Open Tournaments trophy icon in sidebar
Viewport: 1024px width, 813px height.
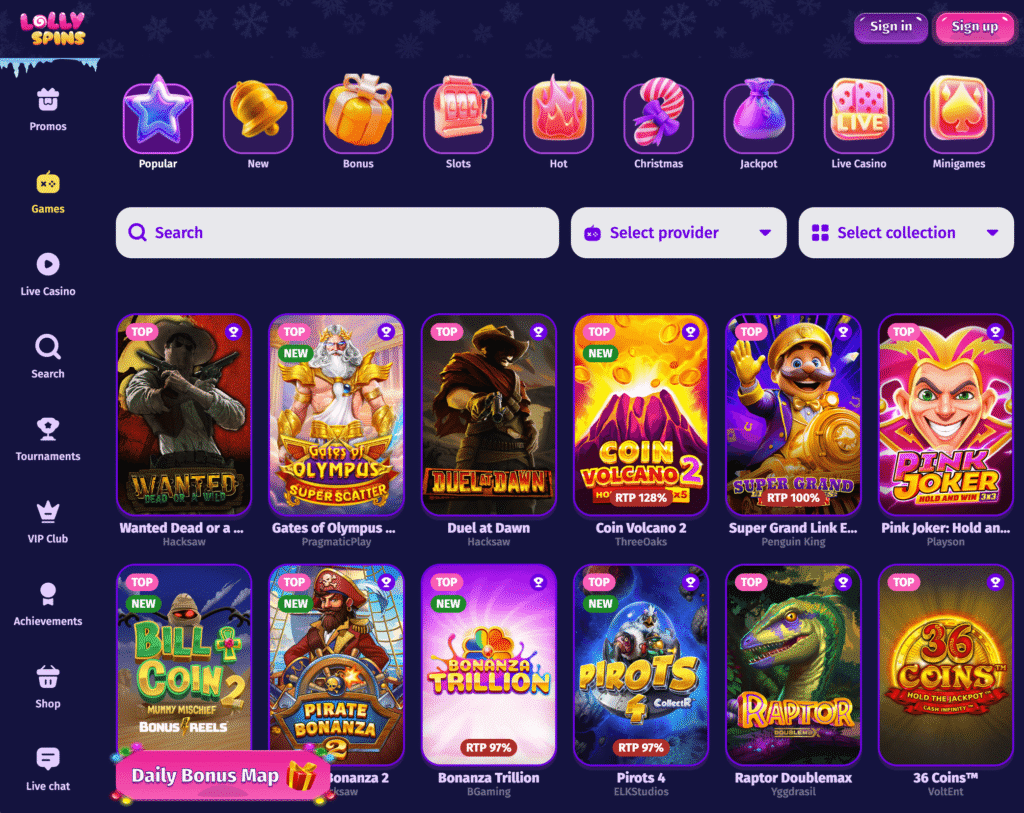tap(48, 429)
